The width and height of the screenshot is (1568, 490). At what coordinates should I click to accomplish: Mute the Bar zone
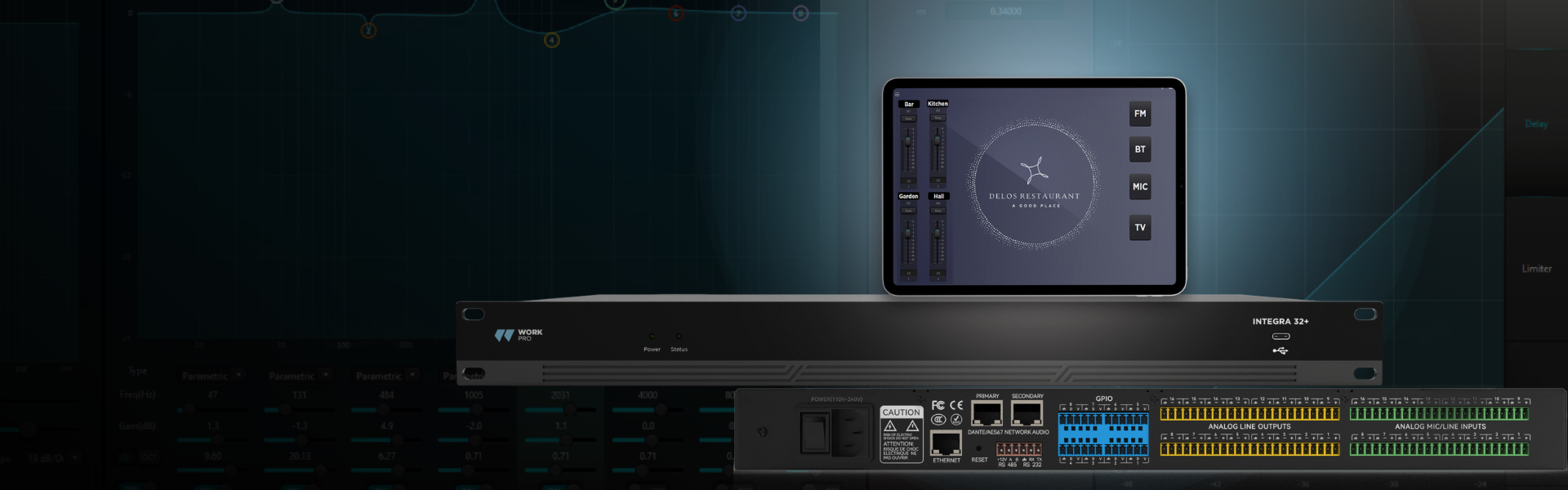point(908,118)
